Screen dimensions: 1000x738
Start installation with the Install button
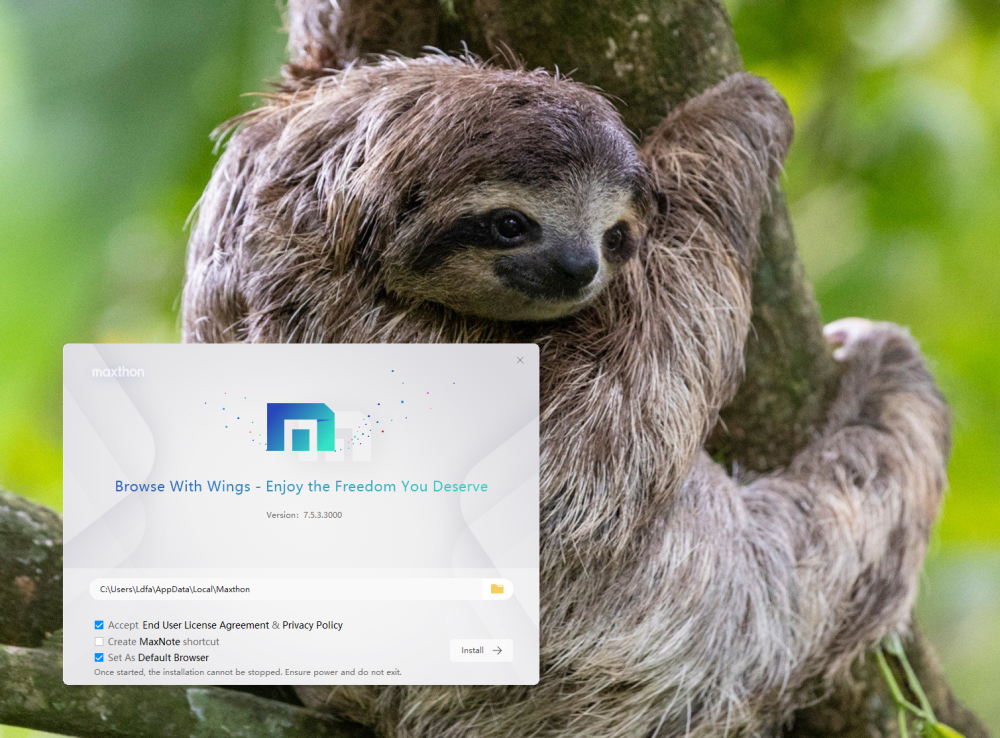click(x=481, y=651)
